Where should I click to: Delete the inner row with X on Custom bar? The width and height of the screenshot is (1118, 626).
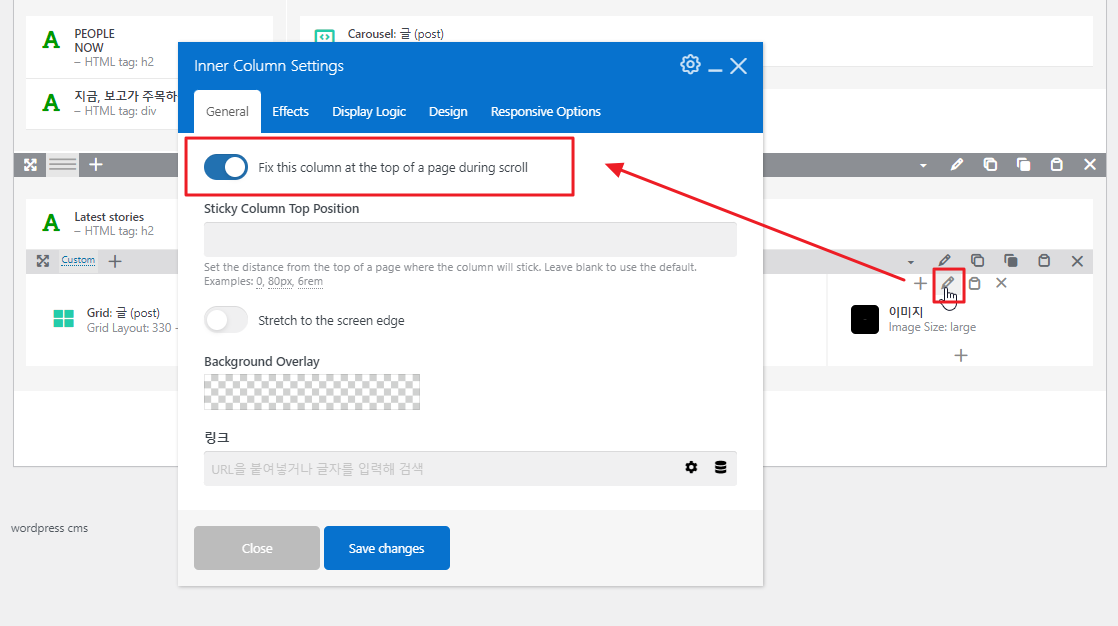tap(1077, 261)
